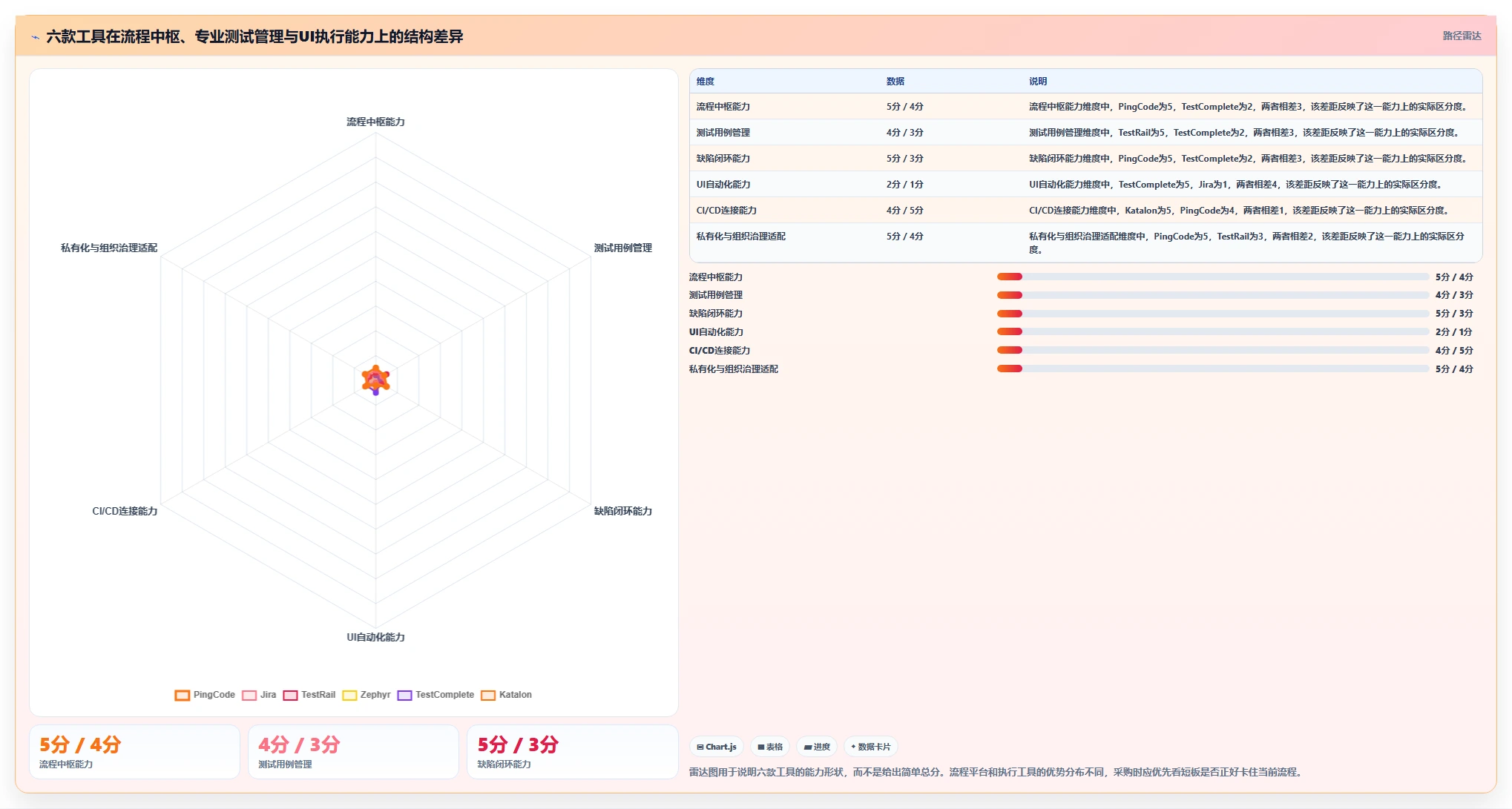The height and width of the screenshot is (809, 1512).
Task: Click the radar axis label 测试用例管理
Action: (623, 248)
